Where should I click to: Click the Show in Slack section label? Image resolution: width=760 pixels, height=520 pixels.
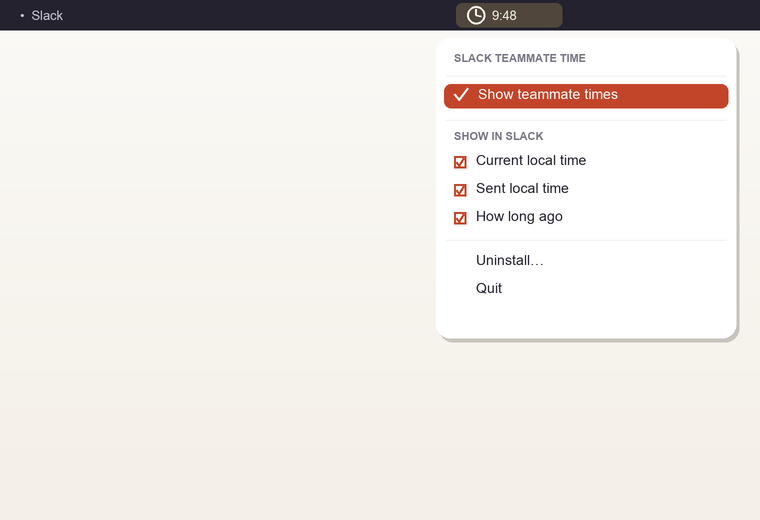coord(498,136)
